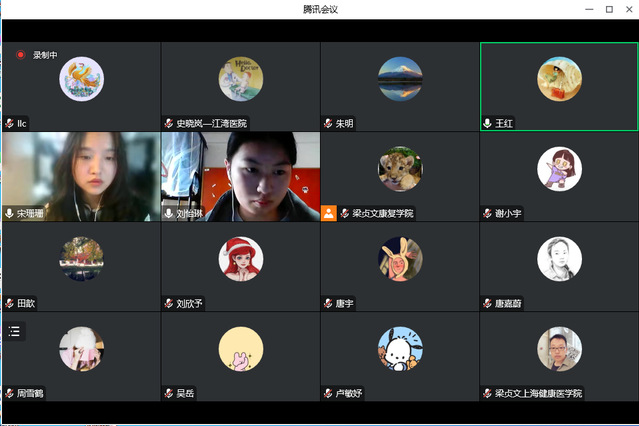Open the participant list icon above 周雪鹤

click(x=14, y=331)
